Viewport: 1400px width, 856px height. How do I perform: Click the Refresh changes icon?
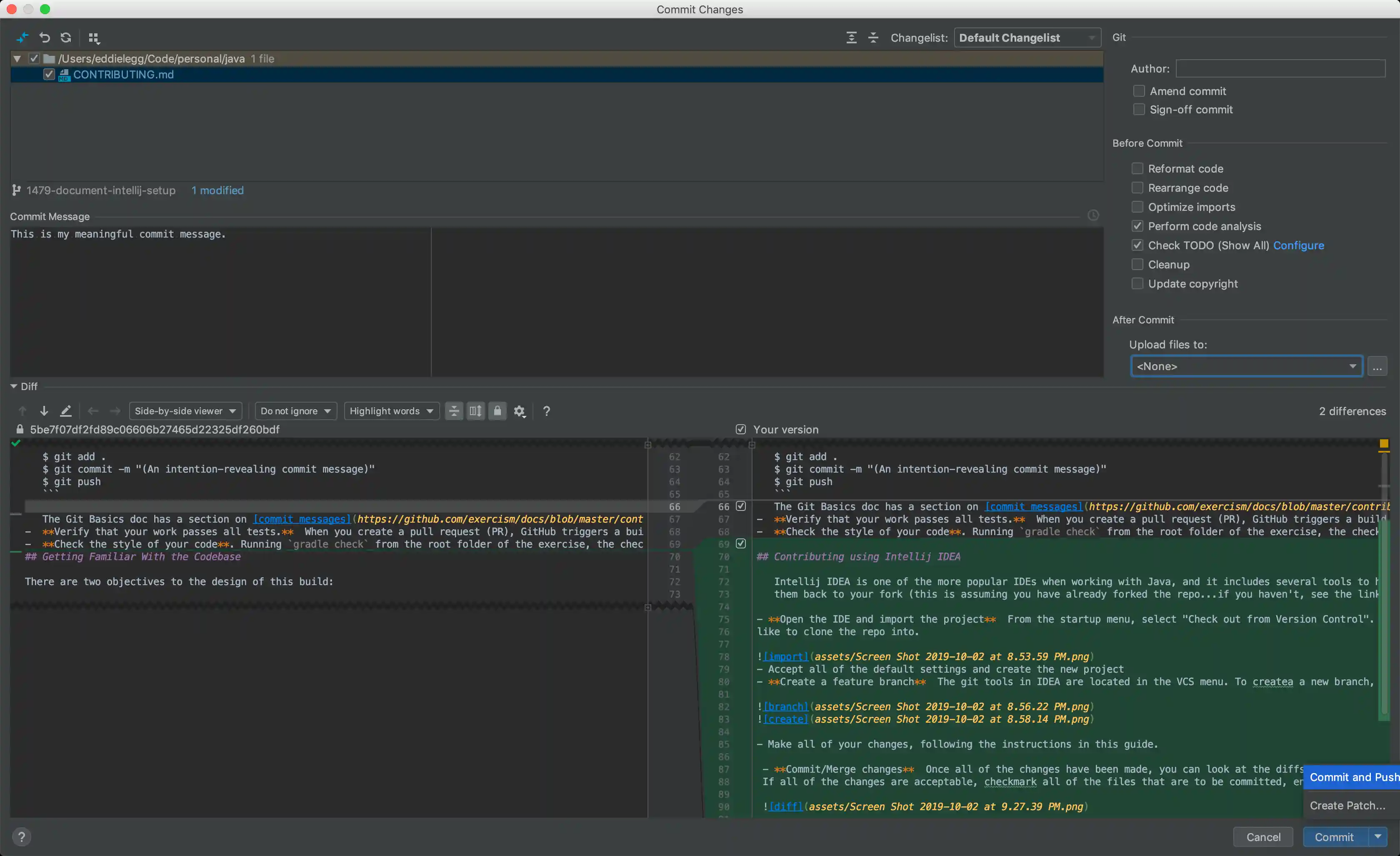click(x=66, y=38)
